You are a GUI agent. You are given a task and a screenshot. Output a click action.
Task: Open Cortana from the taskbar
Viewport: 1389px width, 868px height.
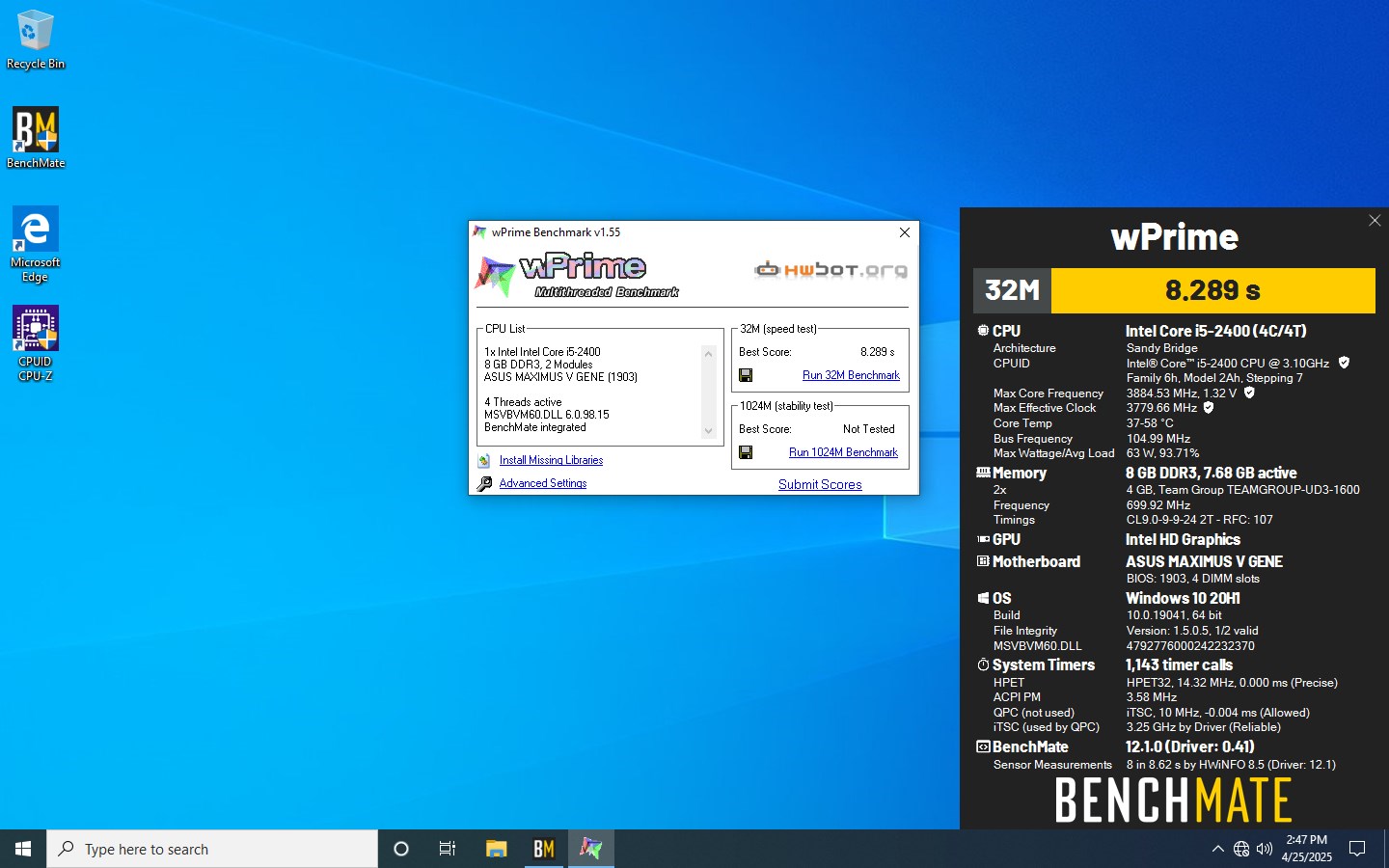pyautogui.click(x=401, y=849)
